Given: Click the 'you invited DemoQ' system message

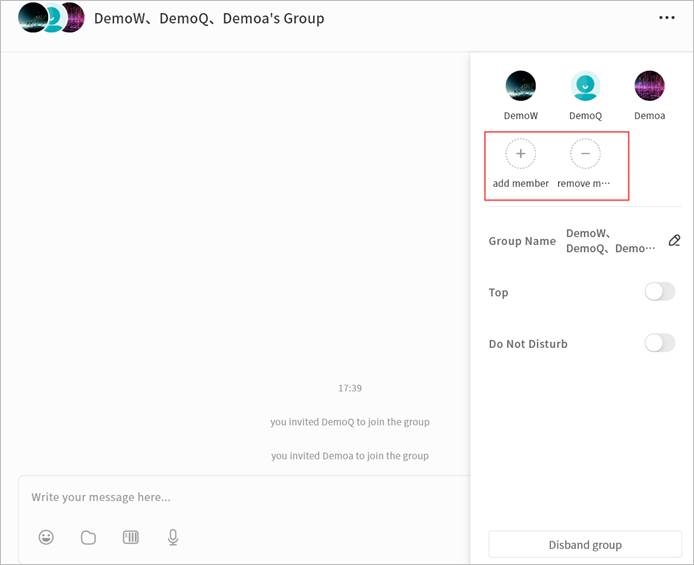Looking at the screenshot, I should [x=349, y=422].
